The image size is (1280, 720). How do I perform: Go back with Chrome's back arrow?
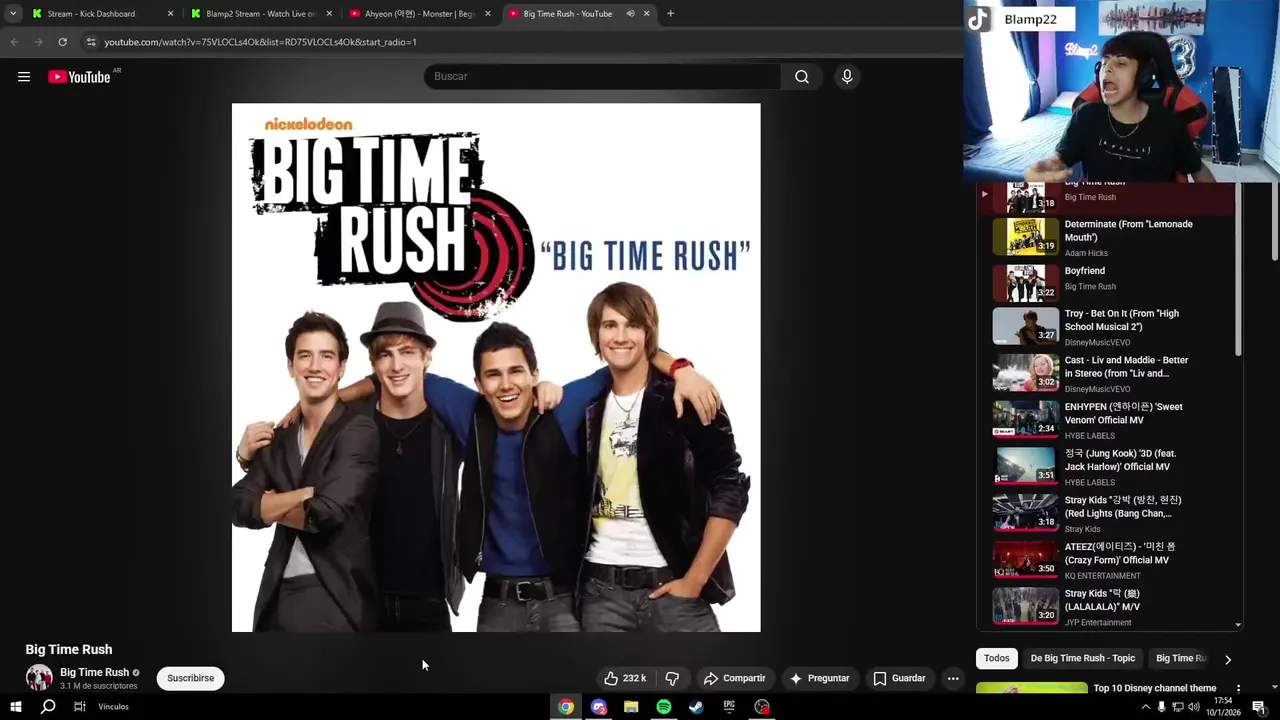(14, 42)
